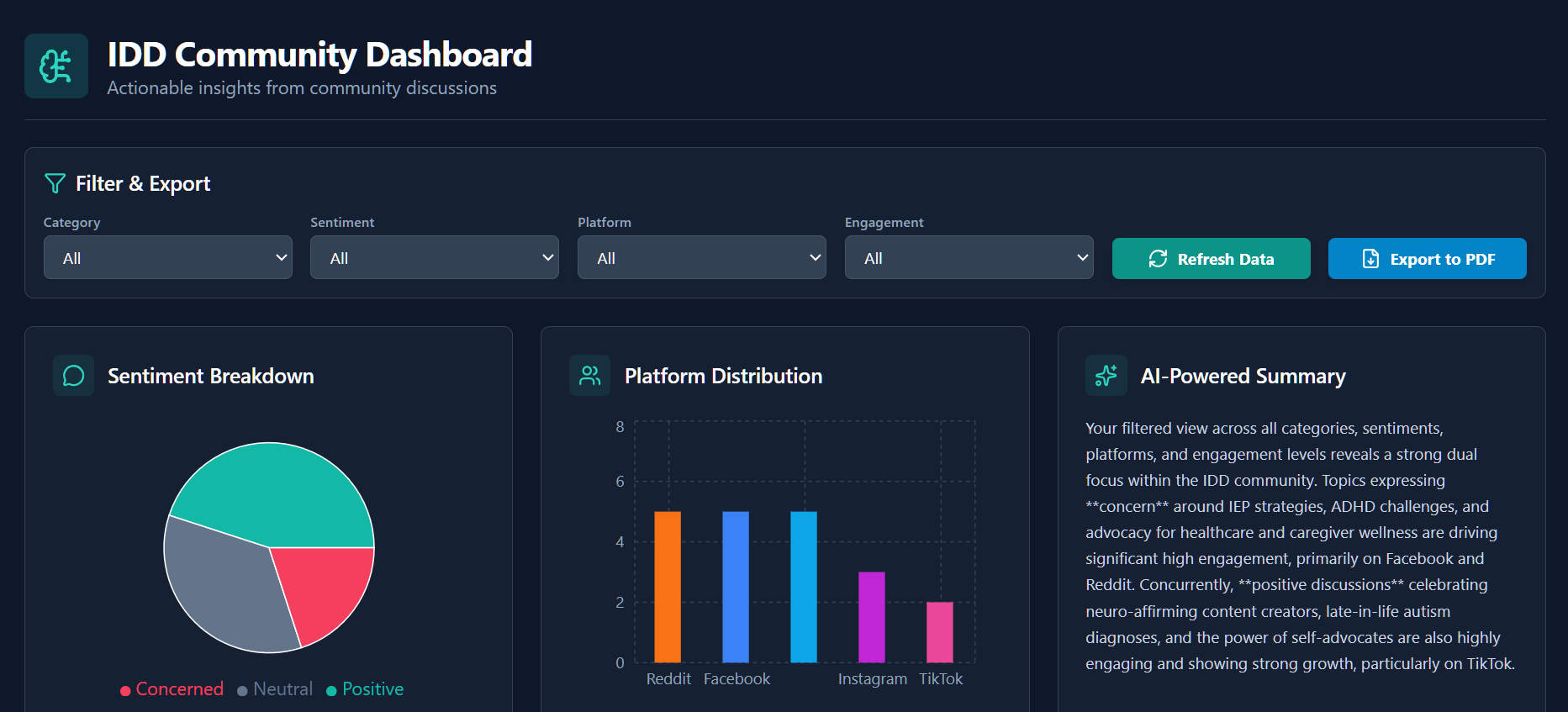The width and height of the screenshot is (1568, 712).
Task: Click the AI-Powered Summary sparkles icon
Action: (x=1106, y=376)
